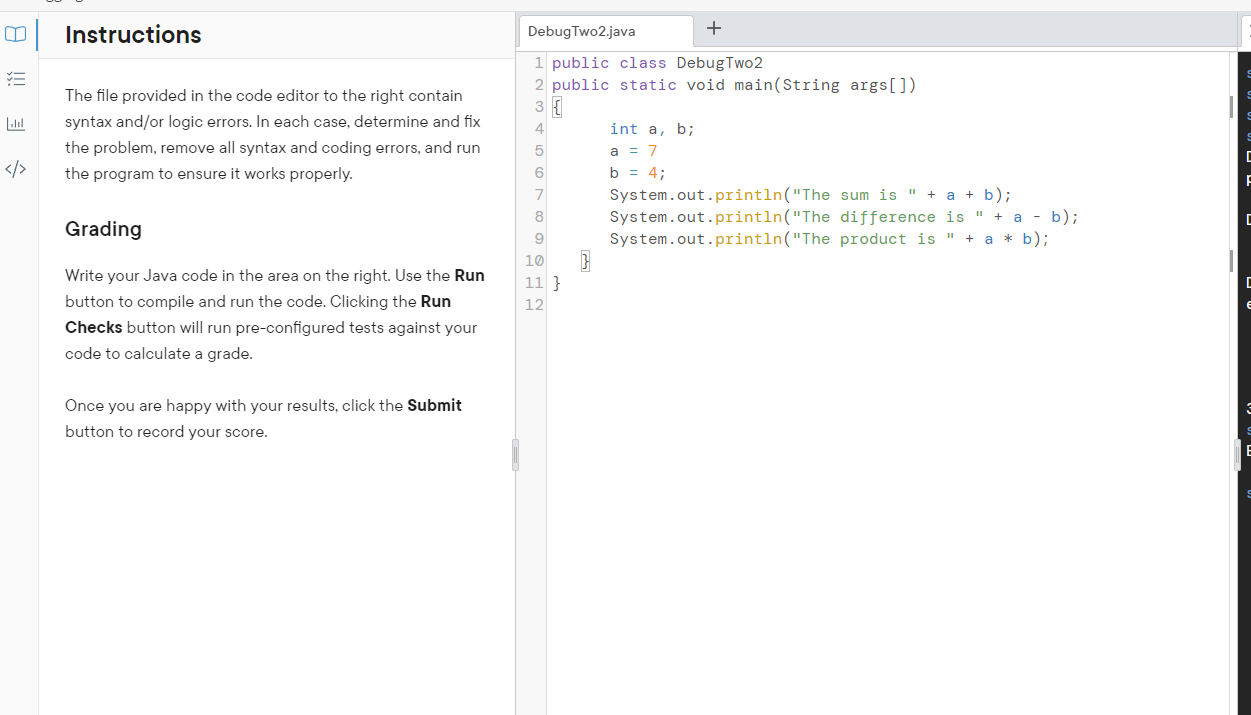1251x715 pixels.
Task: Click the 'The sum is' println line
Action: 810,195
